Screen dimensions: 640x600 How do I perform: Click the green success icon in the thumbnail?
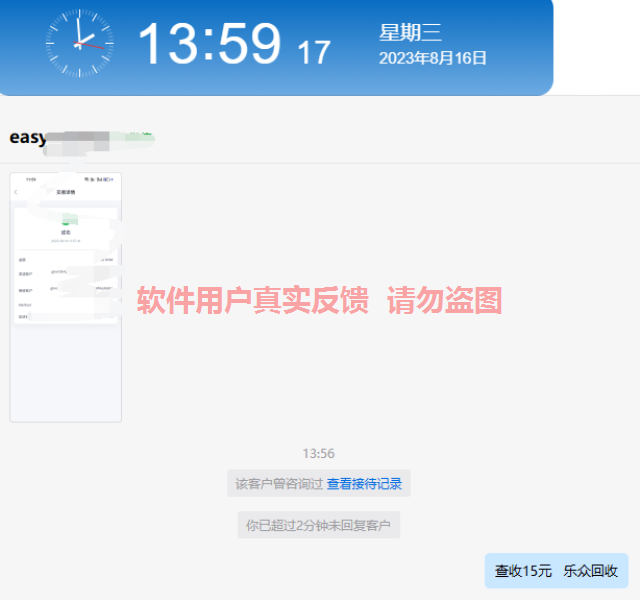pos(66,222)
